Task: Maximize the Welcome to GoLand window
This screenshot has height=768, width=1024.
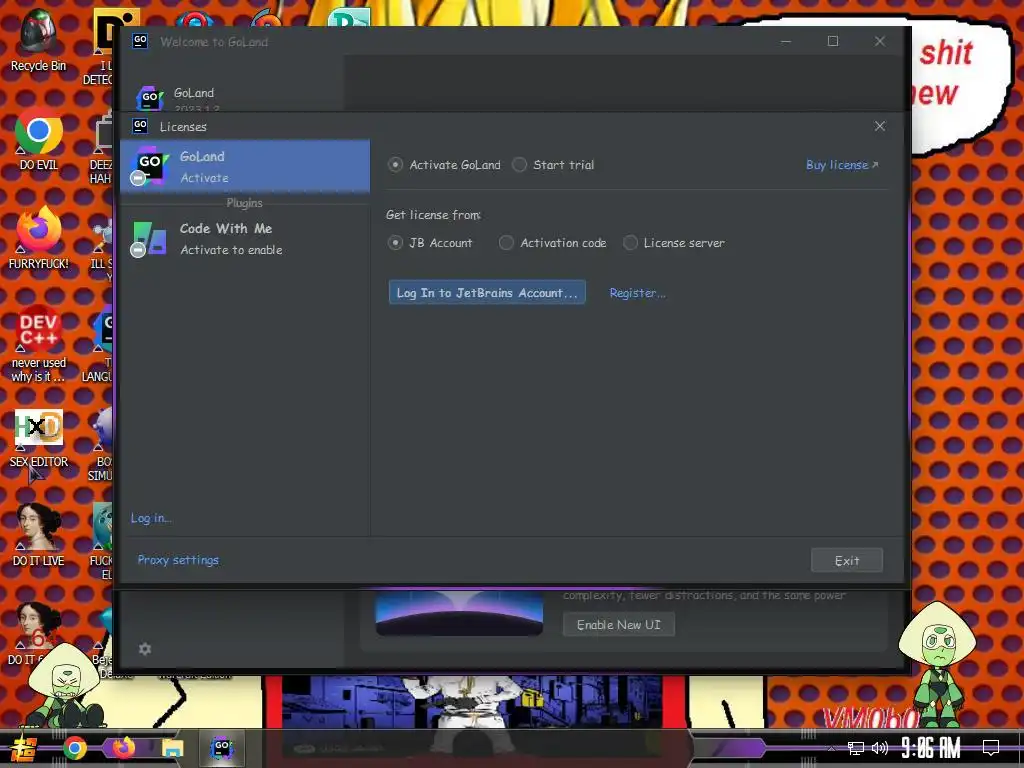Action: click(833, 41)
